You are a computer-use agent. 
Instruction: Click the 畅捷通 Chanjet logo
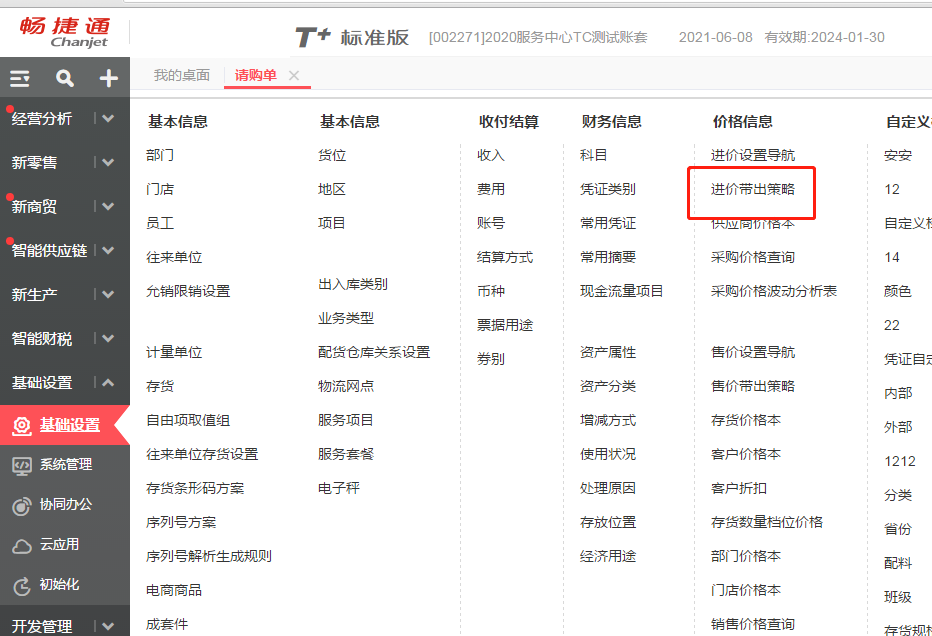[x=64, y=32]
